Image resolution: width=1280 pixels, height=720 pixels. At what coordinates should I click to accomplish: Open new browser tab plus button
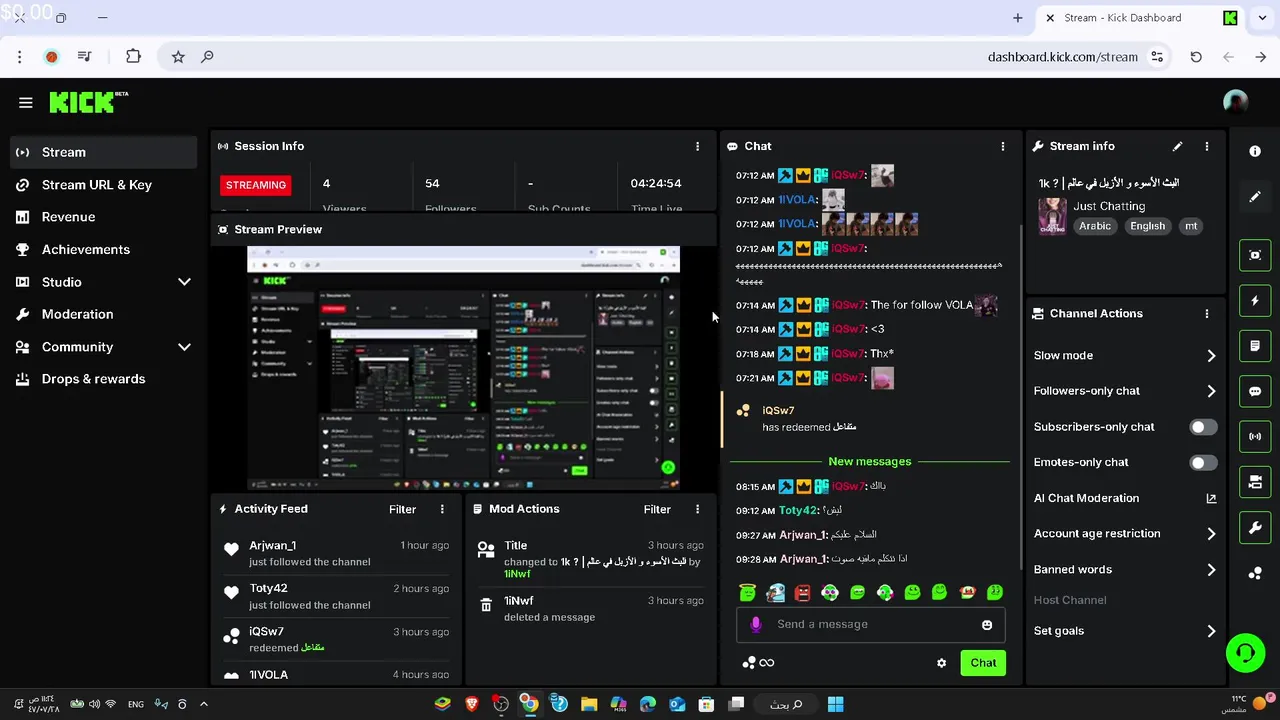(x=1018, y=18)
